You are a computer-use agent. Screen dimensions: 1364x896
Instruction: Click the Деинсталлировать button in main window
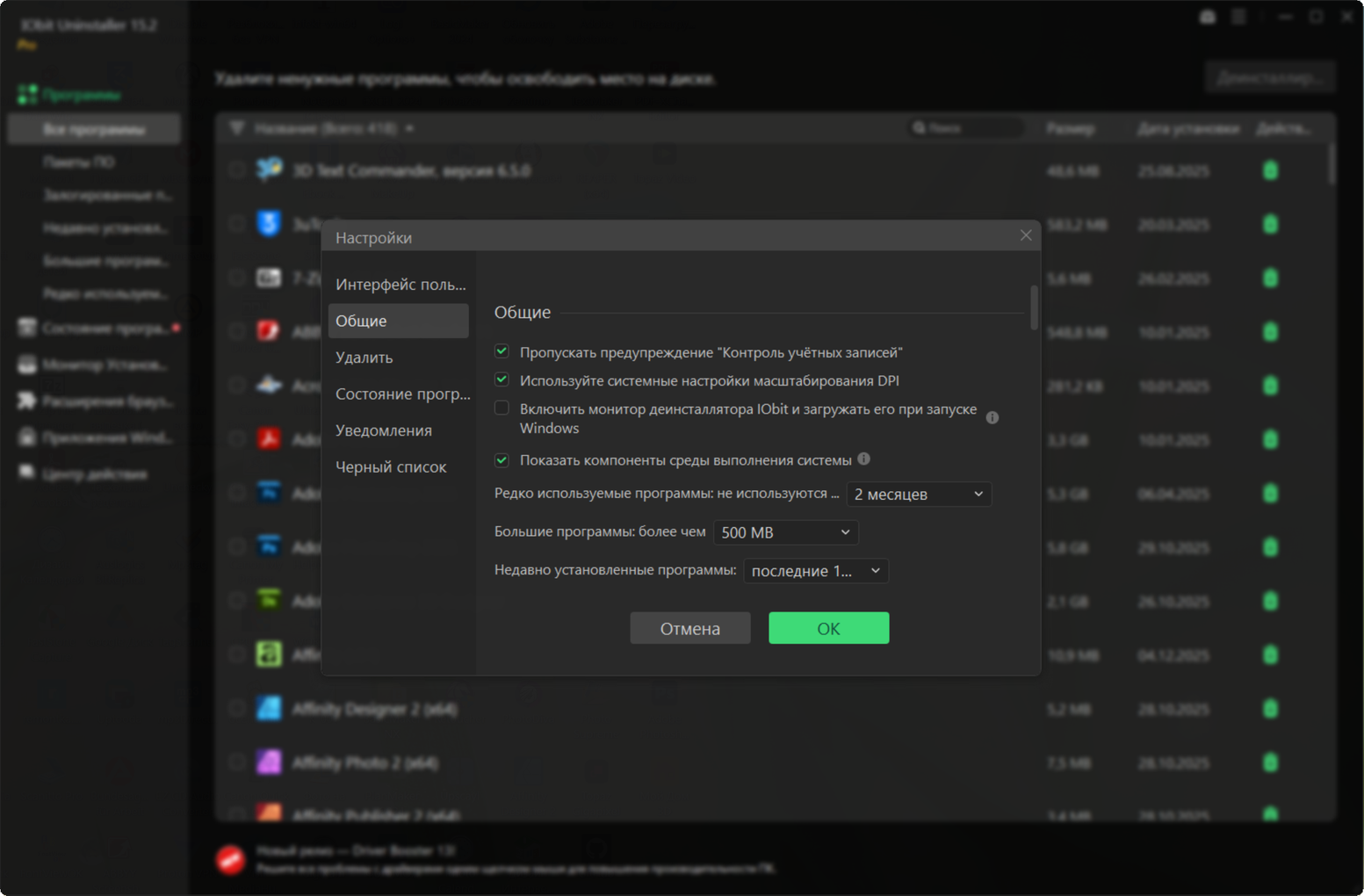(1270, 77)
